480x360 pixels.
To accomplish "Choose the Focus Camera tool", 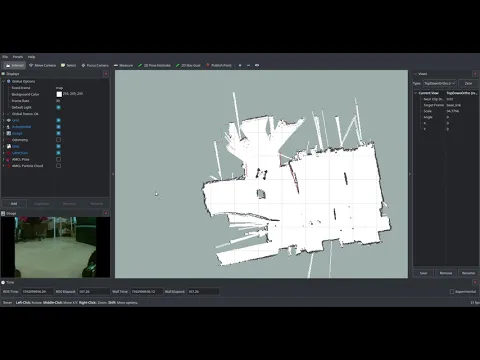I will point(95,65).
